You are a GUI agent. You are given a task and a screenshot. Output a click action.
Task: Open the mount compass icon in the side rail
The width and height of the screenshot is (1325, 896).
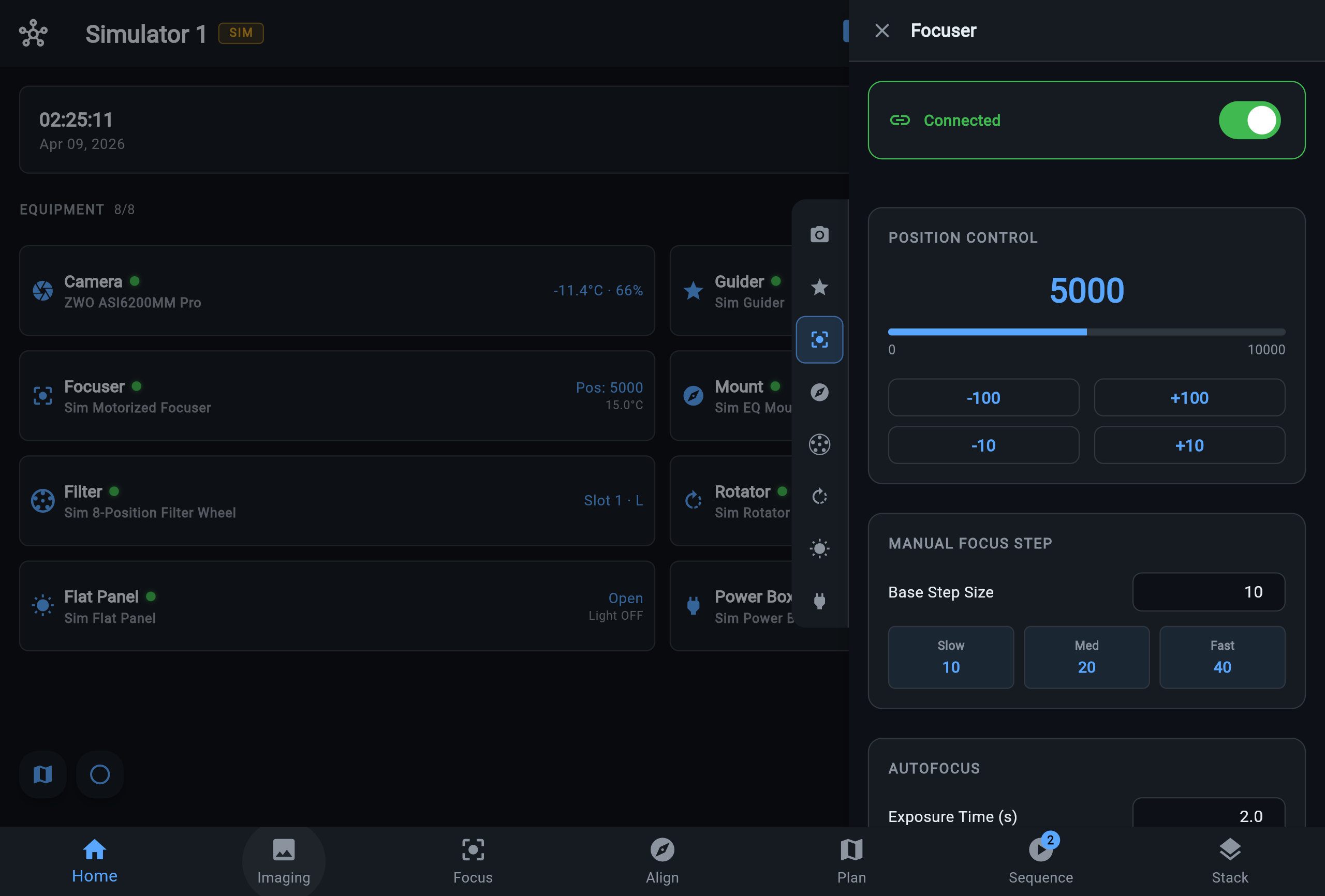[x=819, y=392]
